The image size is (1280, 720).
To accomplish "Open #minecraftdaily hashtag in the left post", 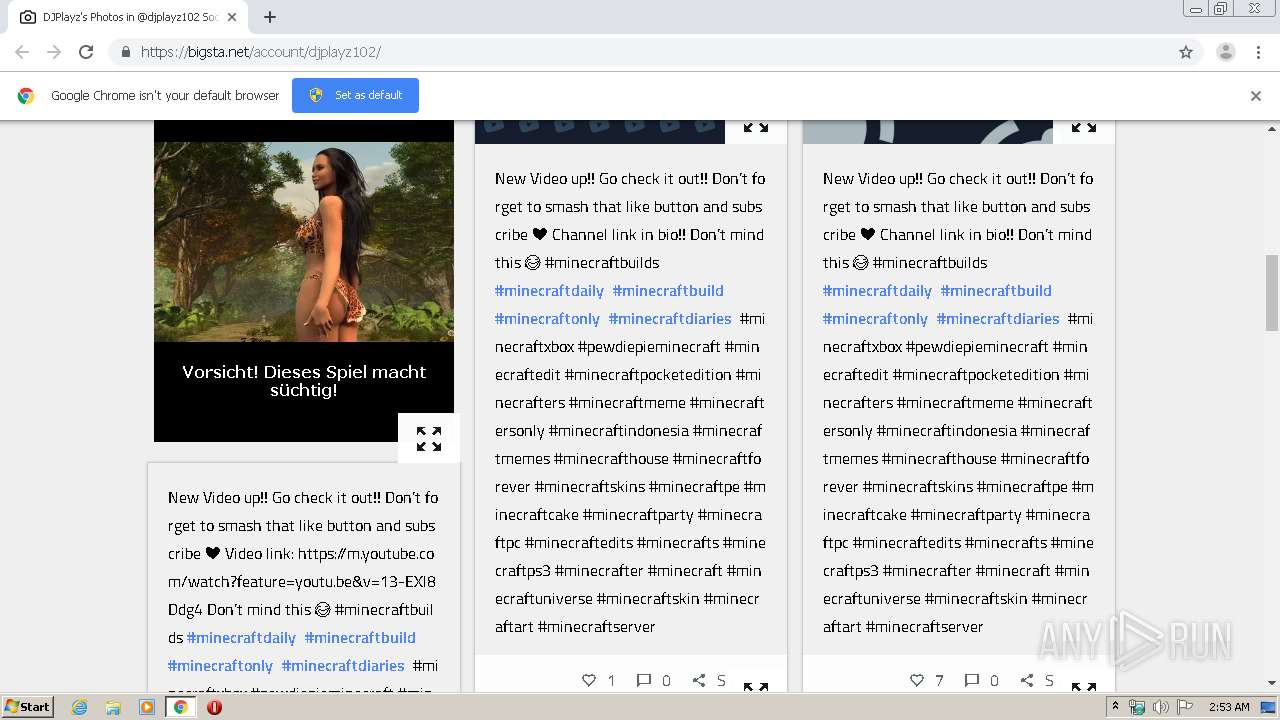I will (241, 638).
